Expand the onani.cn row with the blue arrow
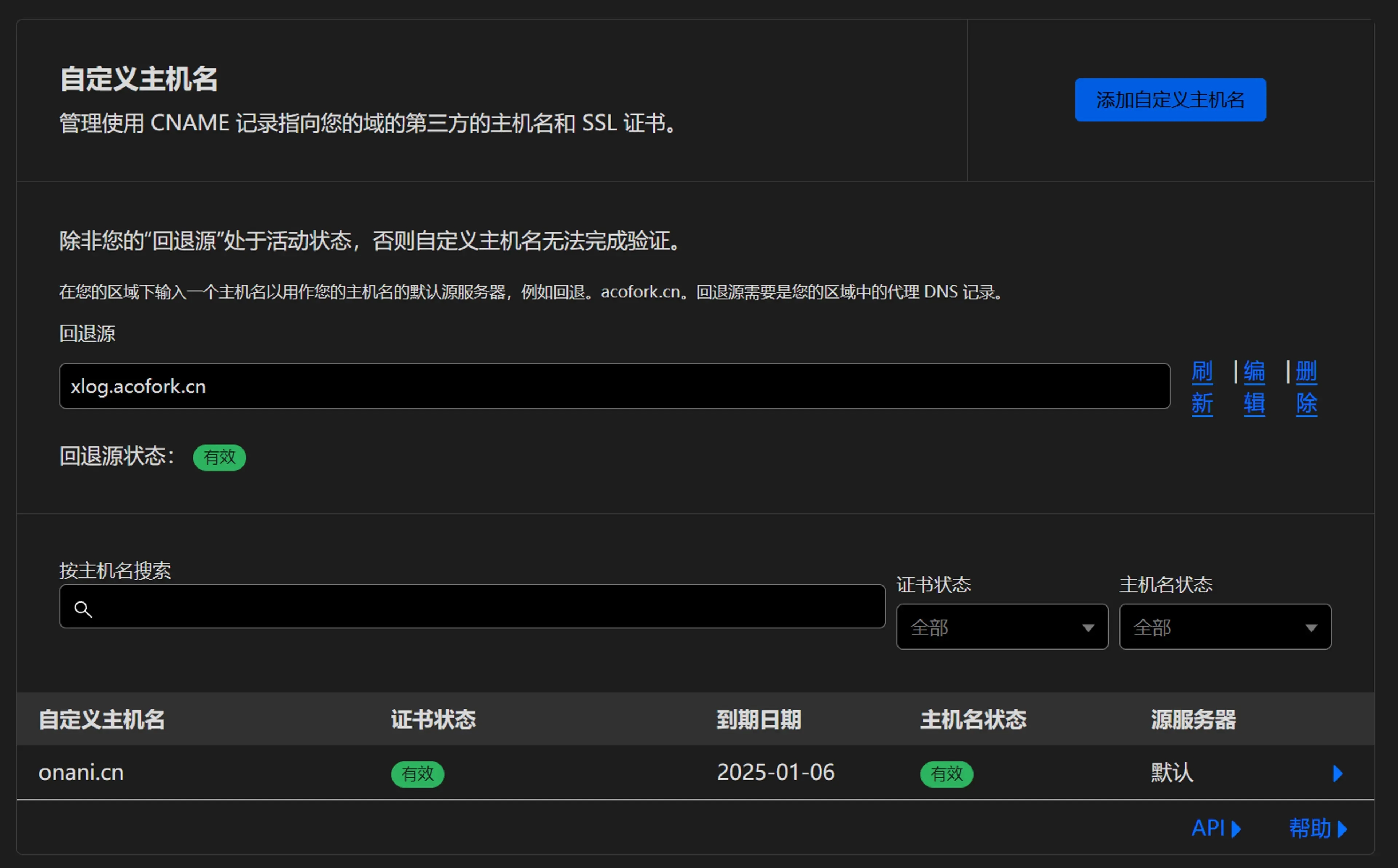This screenshot has height=868, width=1398. 1337,773
